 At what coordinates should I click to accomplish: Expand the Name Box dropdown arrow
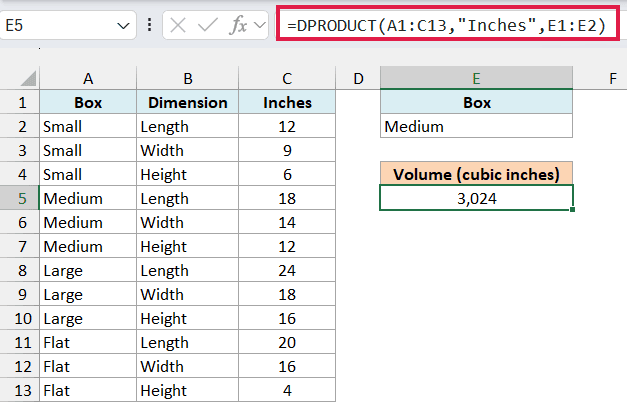[x=123, y=26]
